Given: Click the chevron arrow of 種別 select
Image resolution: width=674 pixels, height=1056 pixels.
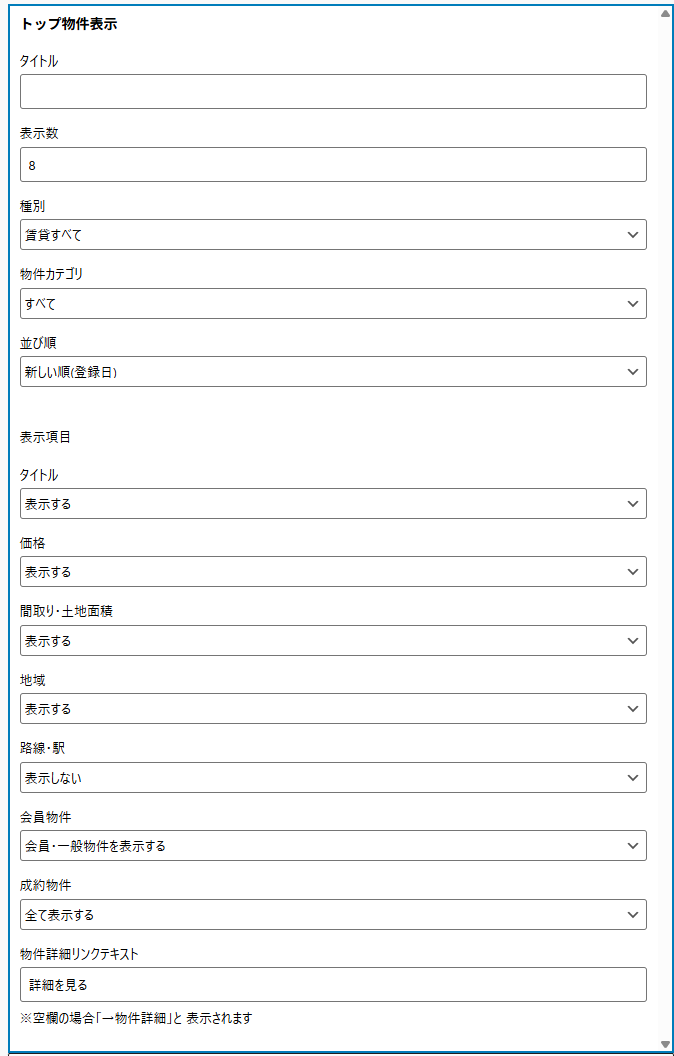Looking at the screenshot, I should pos(632,235).
